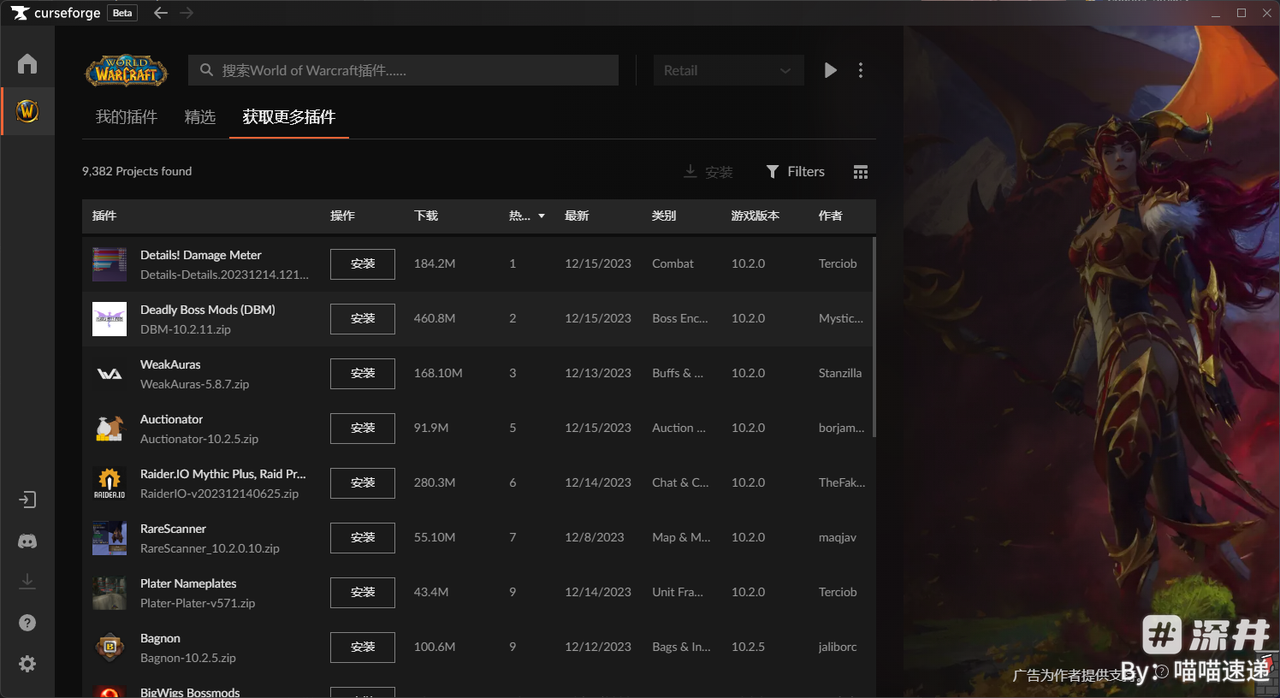1280x698 pixels.
Task: Click the addon list vertical scrollbar
Action: 874,337
